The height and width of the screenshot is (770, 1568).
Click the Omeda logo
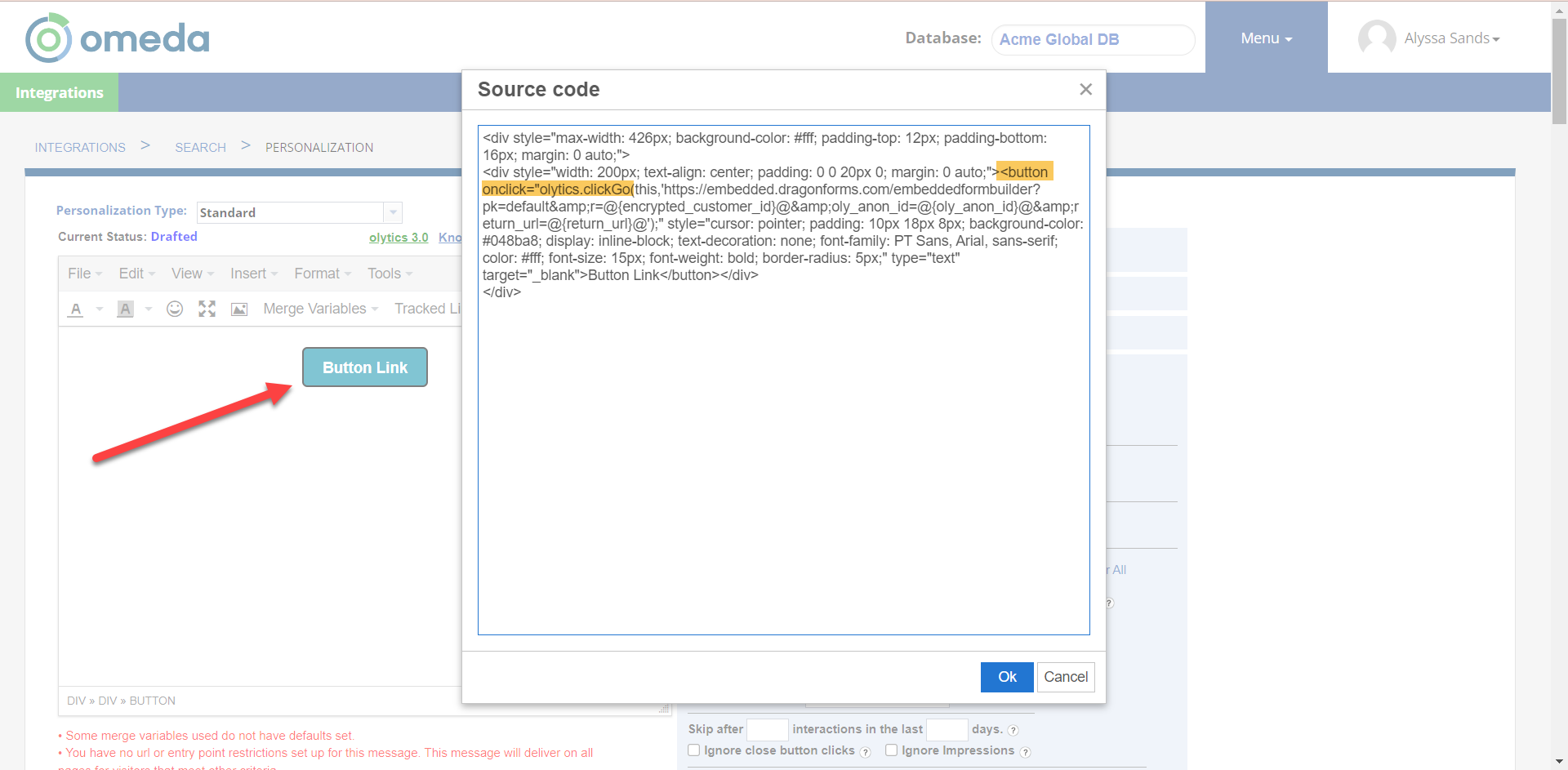118,38
